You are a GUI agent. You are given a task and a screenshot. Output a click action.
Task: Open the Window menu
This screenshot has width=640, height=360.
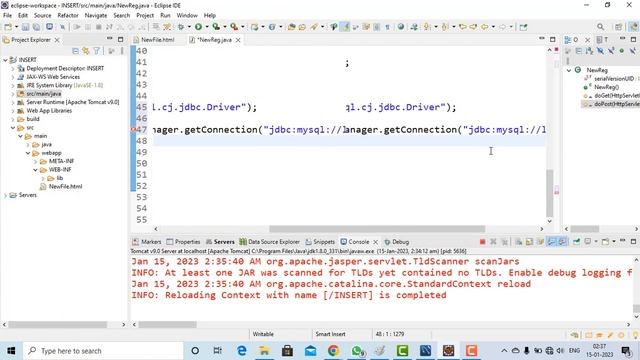coord(187,15)
